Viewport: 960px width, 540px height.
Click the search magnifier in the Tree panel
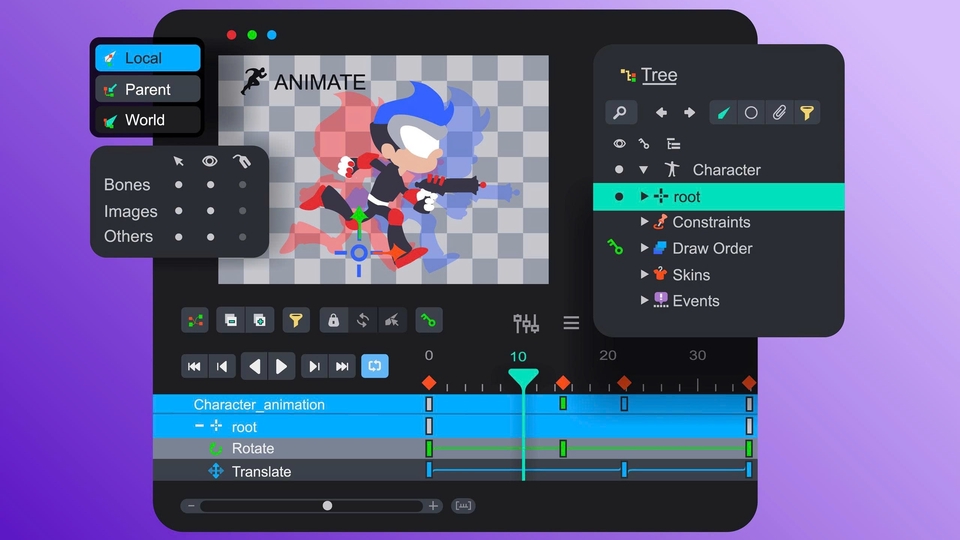[620, 113]
